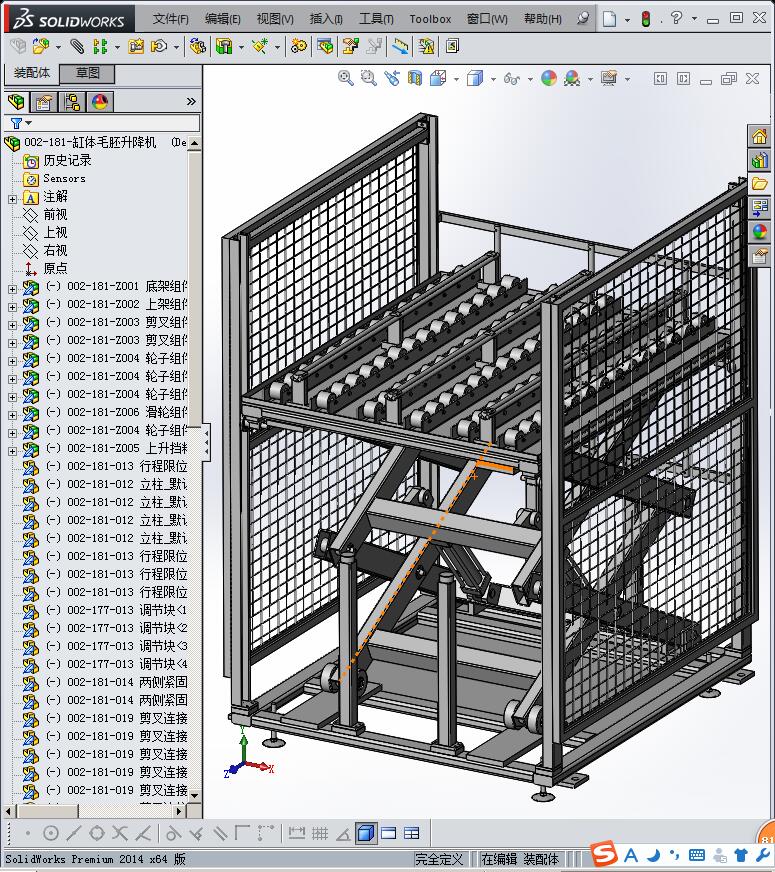Click the Zoom to Area icon
This screenshot has width=775, height=872.
point(368,78)
